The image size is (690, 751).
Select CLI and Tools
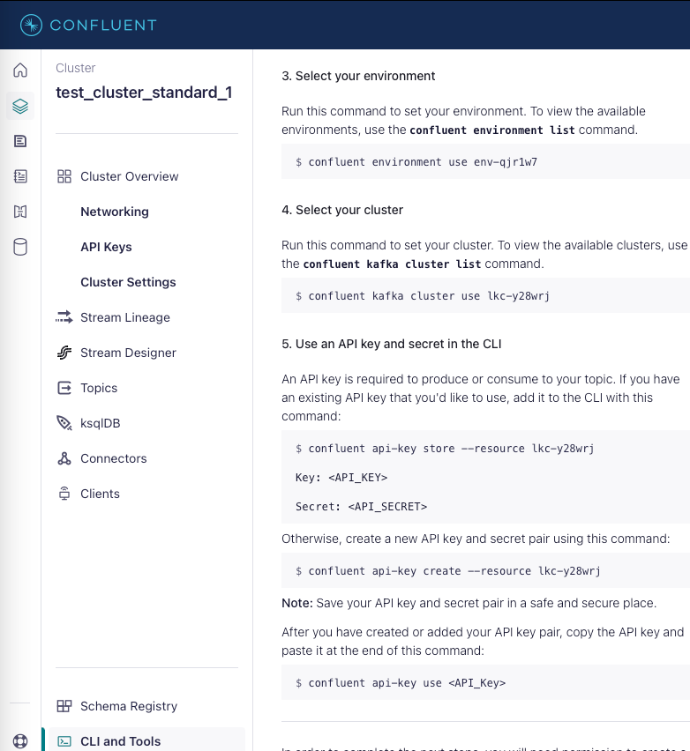coord(121,741)
